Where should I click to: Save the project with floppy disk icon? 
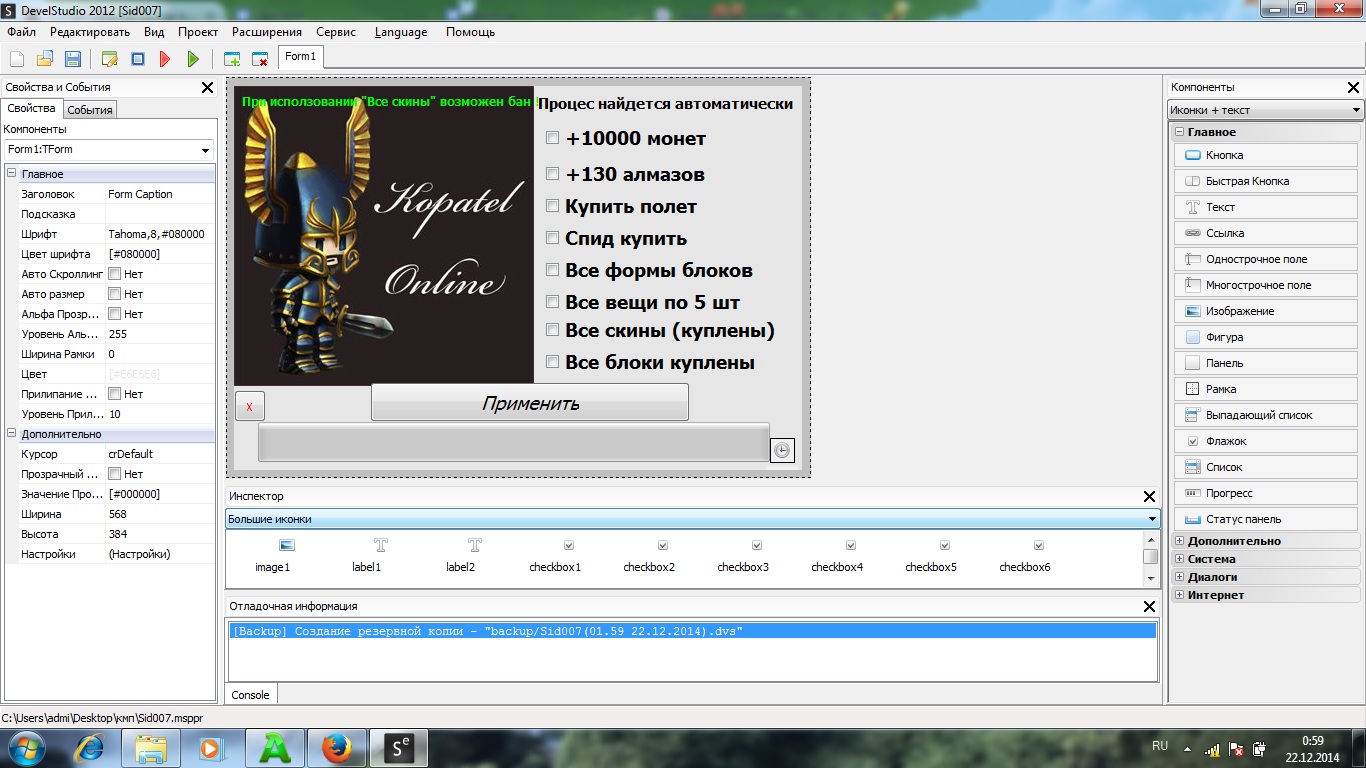72,59
